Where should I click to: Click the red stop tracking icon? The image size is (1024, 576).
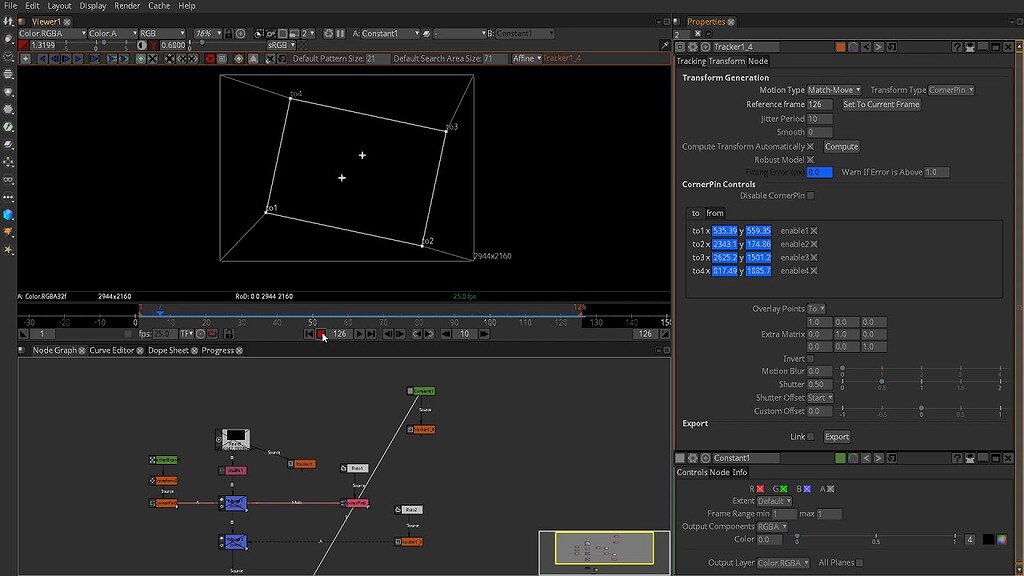[210, 59]
